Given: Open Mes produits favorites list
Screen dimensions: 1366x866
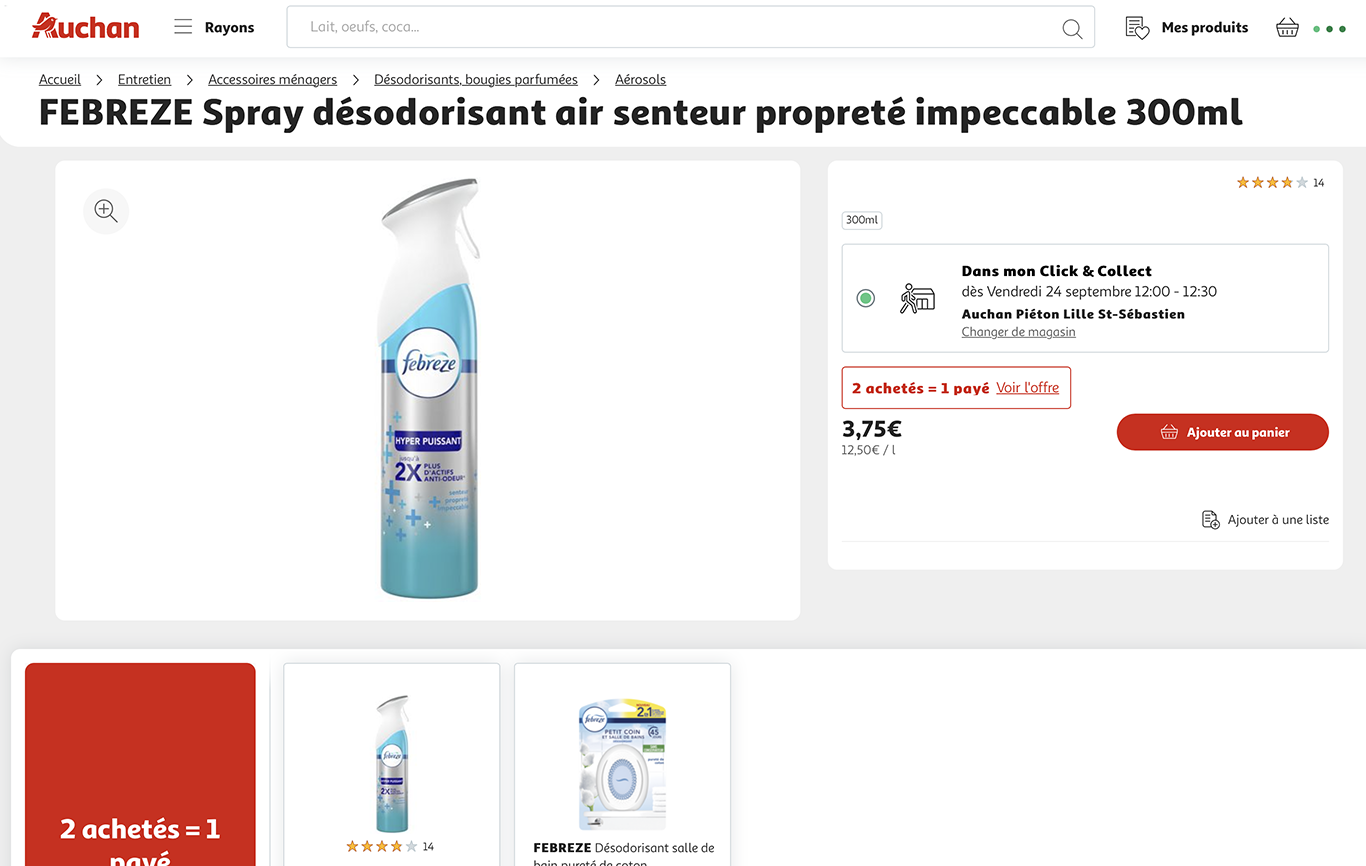Looking at the screenshot, I should [x=1186, y=28].
